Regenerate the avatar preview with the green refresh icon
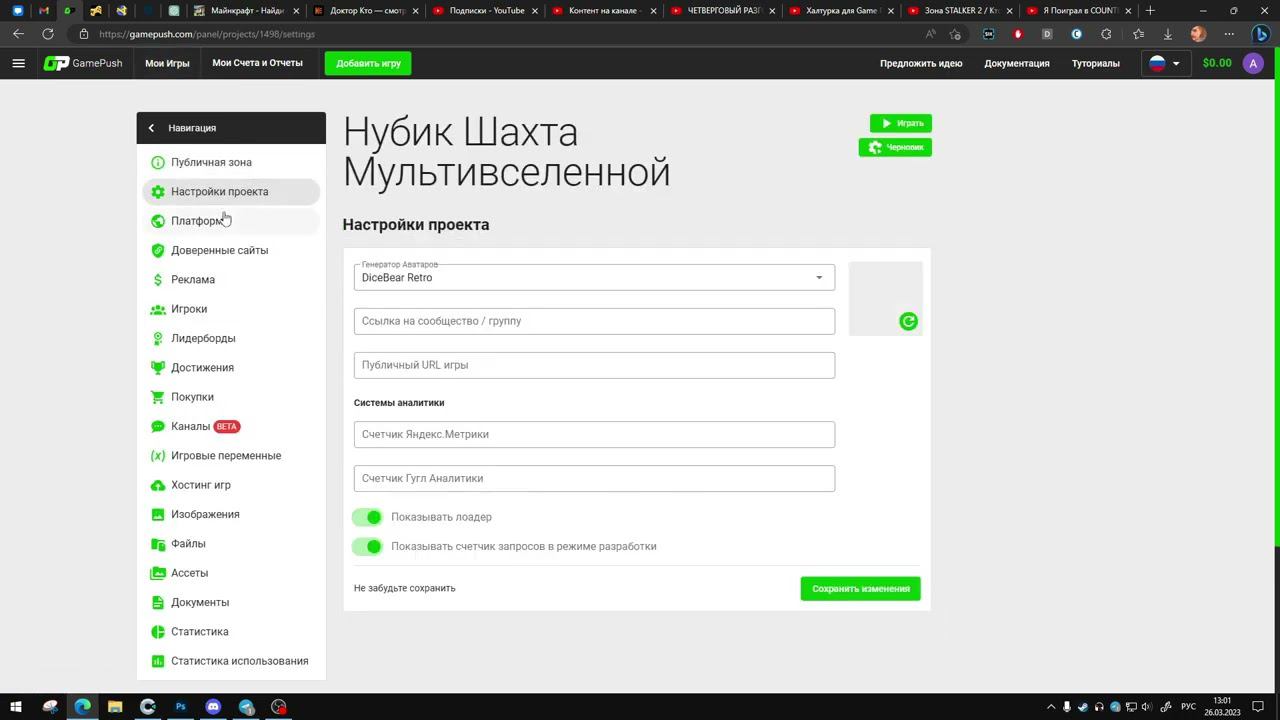Viewport: 1280px width, 720px height. point(908,321)
